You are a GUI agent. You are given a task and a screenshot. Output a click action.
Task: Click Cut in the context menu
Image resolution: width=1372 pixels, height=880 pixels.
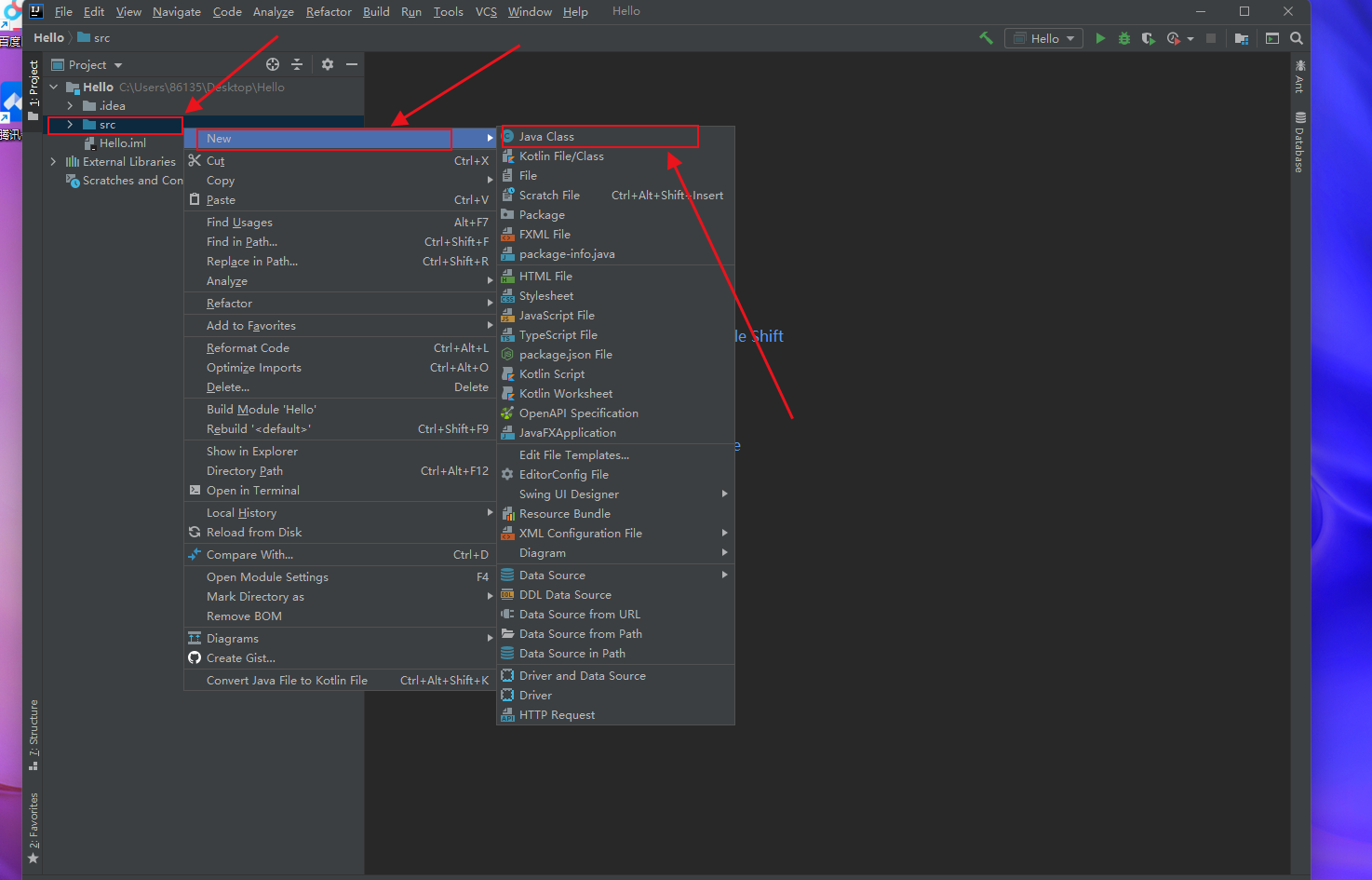(340, 161)
